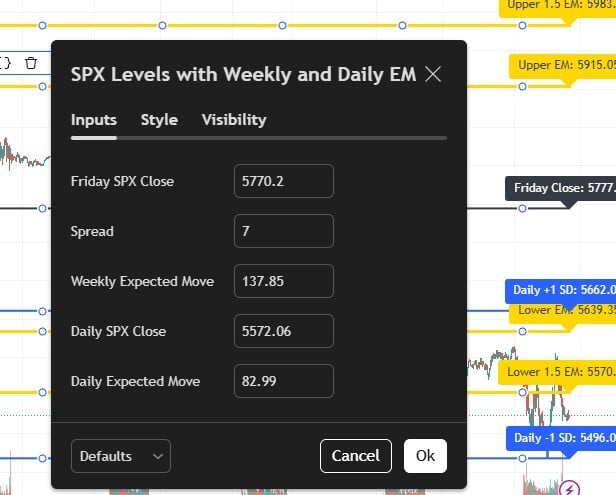Image resolution: width=616 pixels, height=495 pixels.
Task: Click the trash delete icon
Action: pos(31,63)
